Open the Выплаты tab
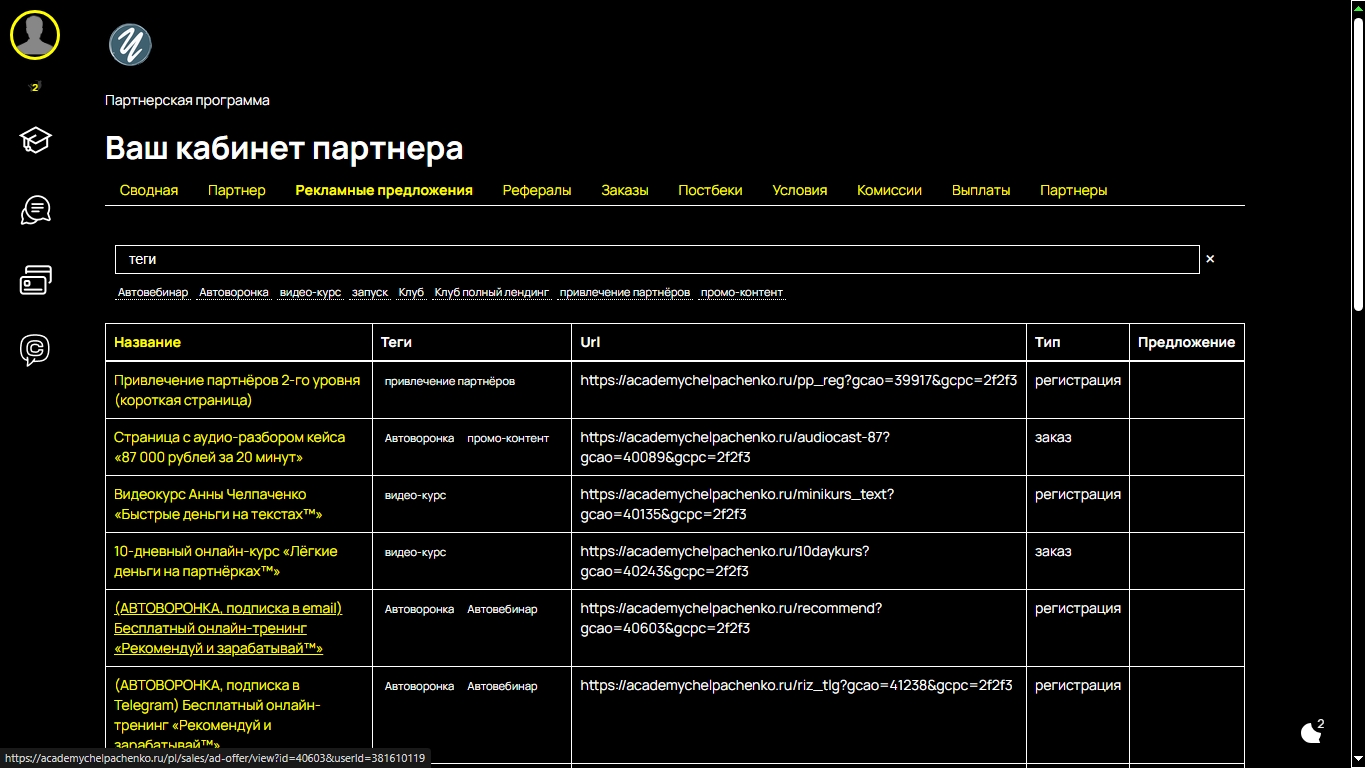 click(x=981, y=189)
